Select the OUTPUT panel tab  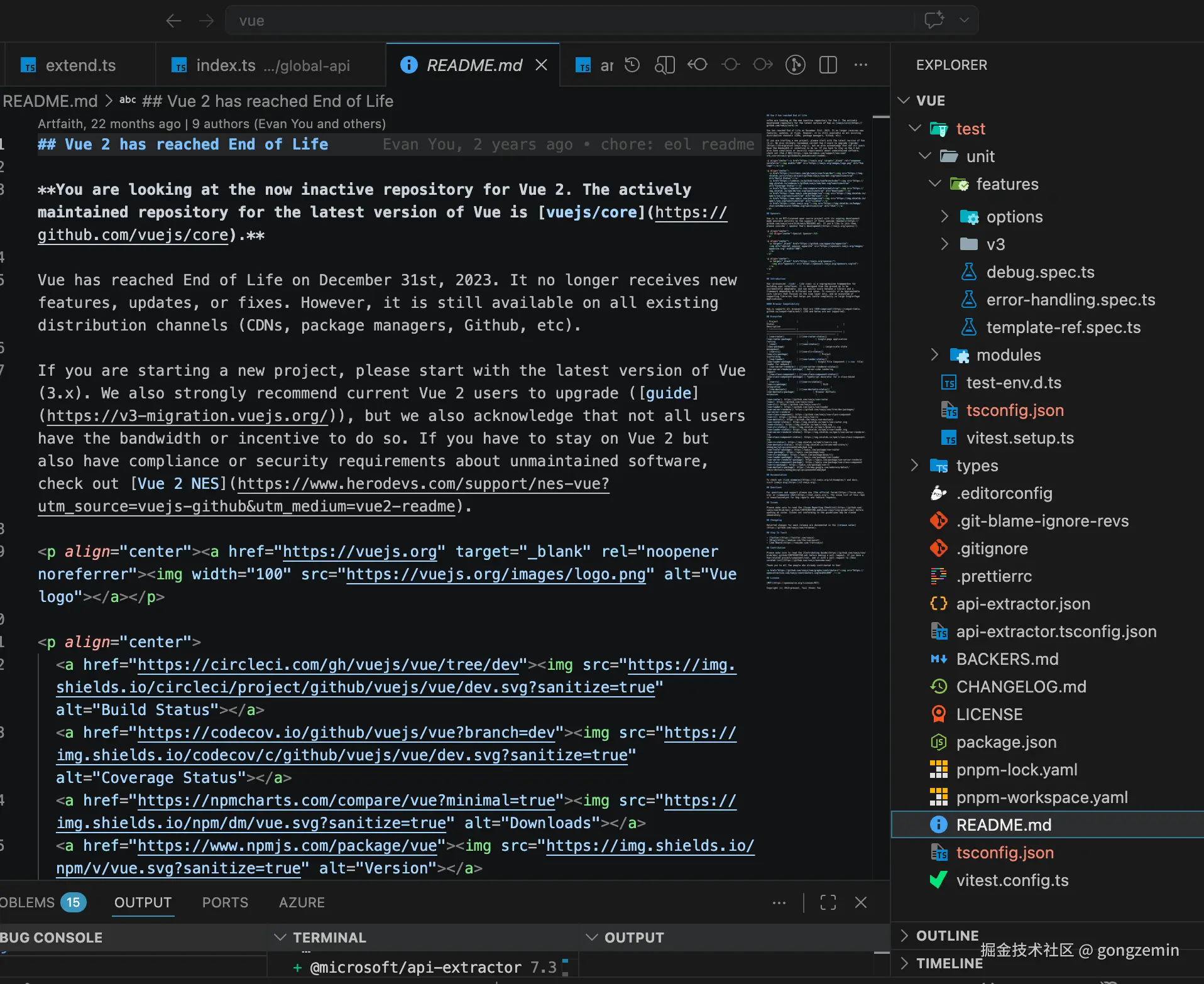click(143, 902)
